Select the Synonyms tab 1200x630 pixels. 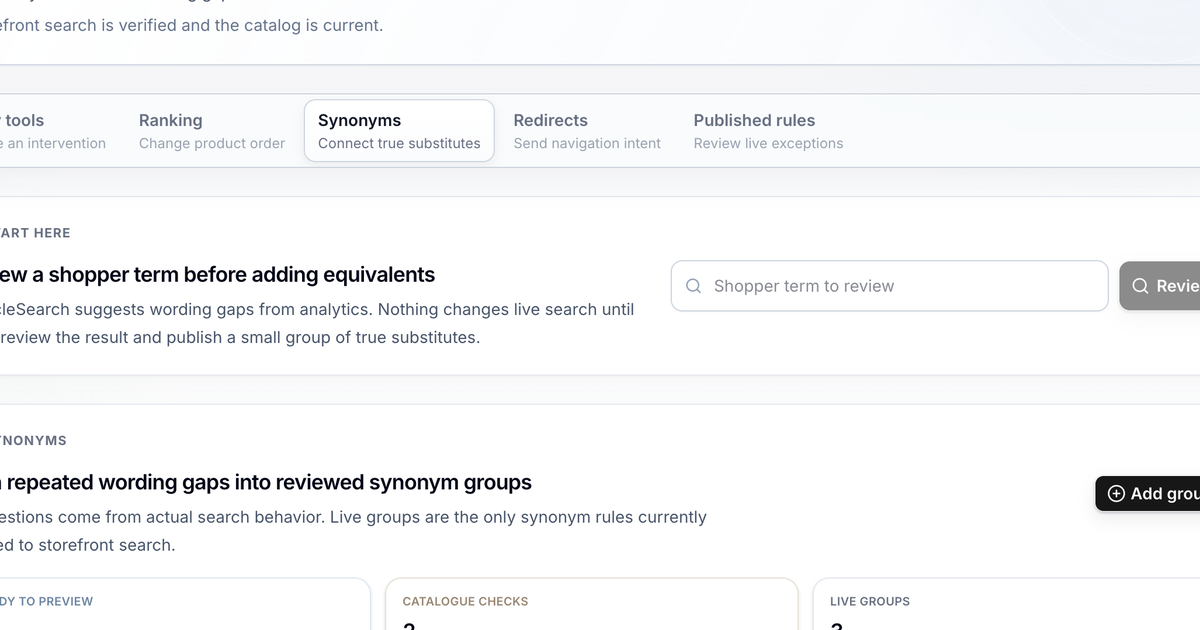[399, 131]
